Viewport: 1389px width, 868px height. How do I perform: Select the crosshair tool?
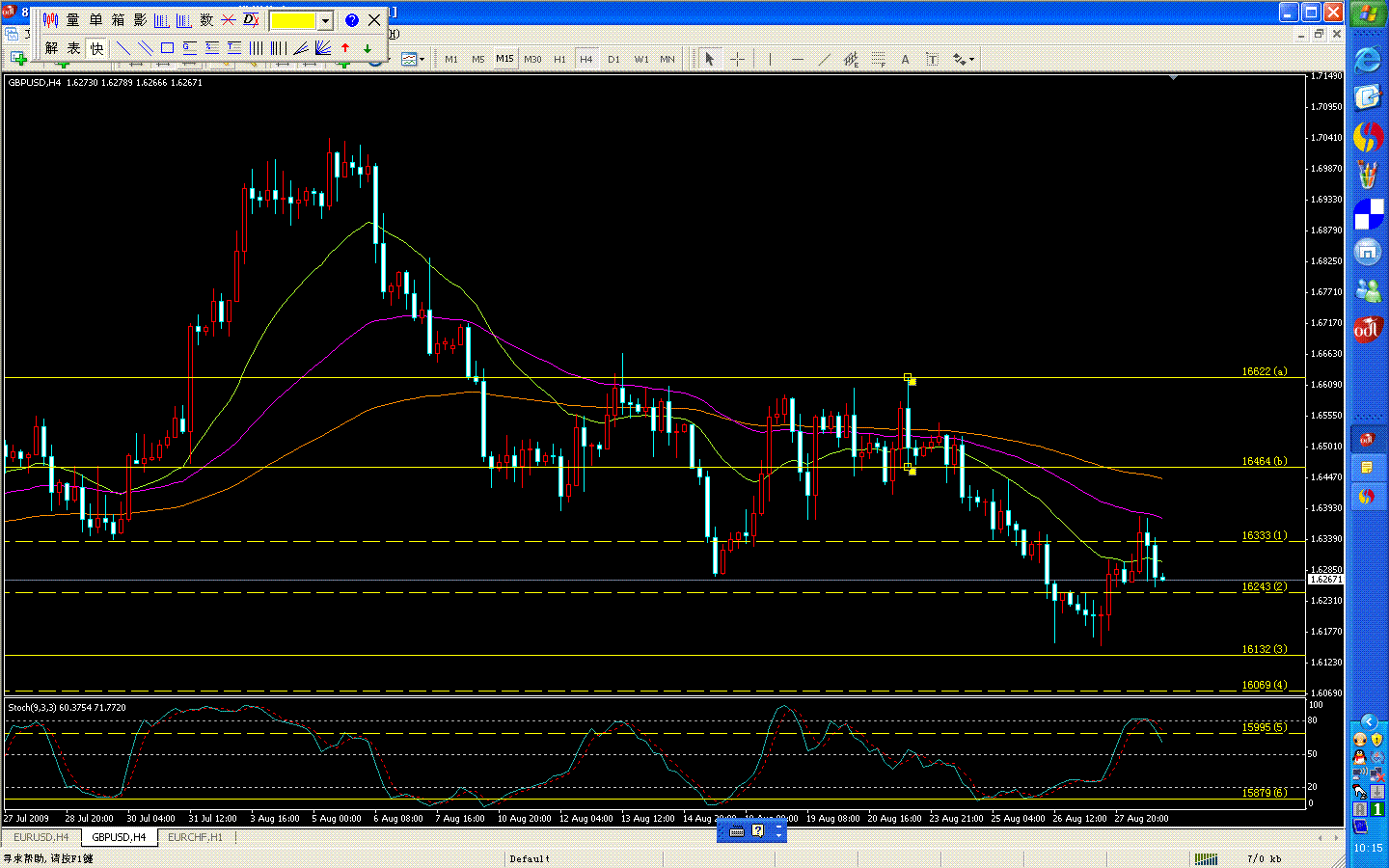pos(738,60)
